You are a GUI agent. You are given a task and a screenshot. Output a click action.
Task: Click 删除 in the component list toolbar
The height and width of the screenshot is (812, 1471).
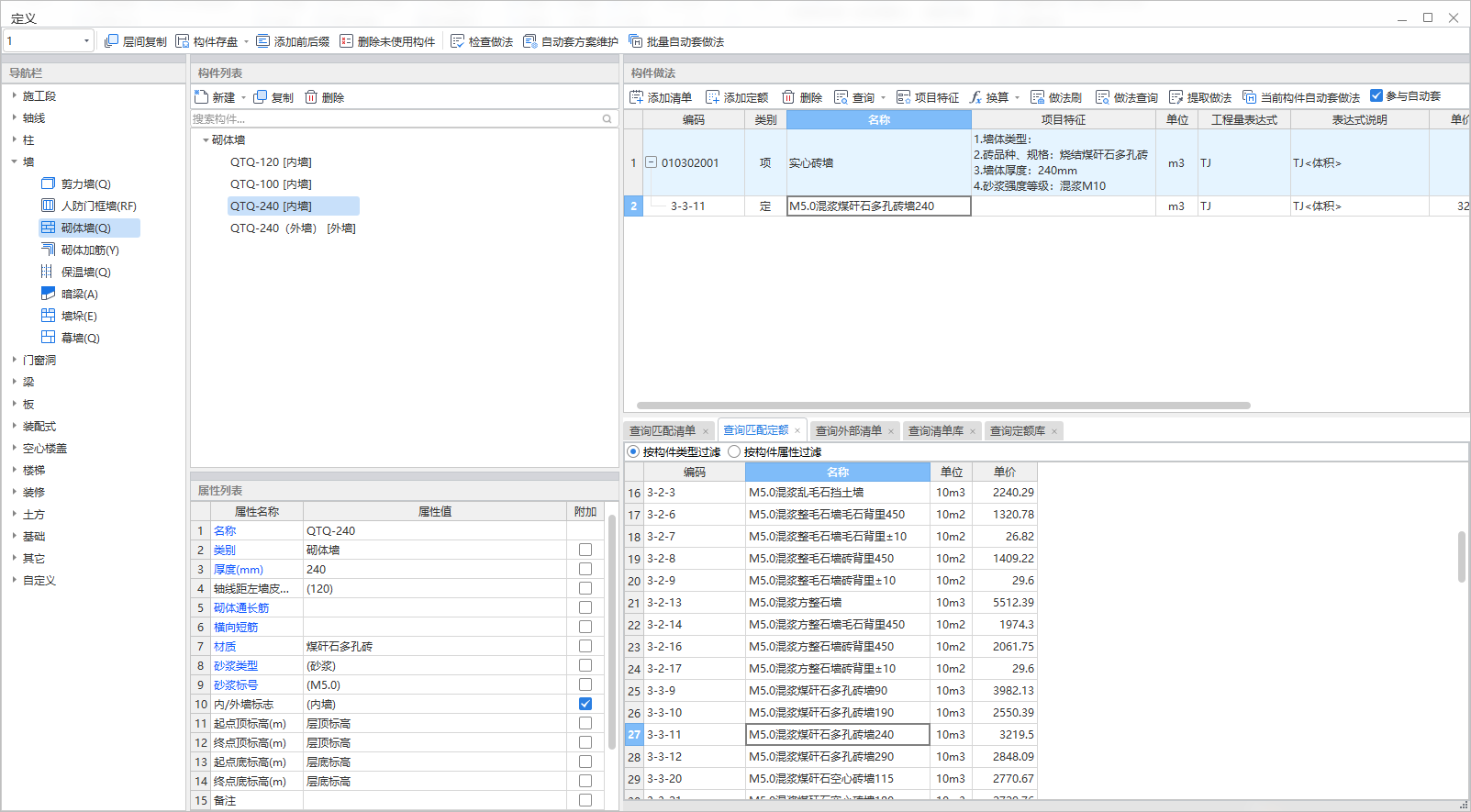click(x=325, y=97)
